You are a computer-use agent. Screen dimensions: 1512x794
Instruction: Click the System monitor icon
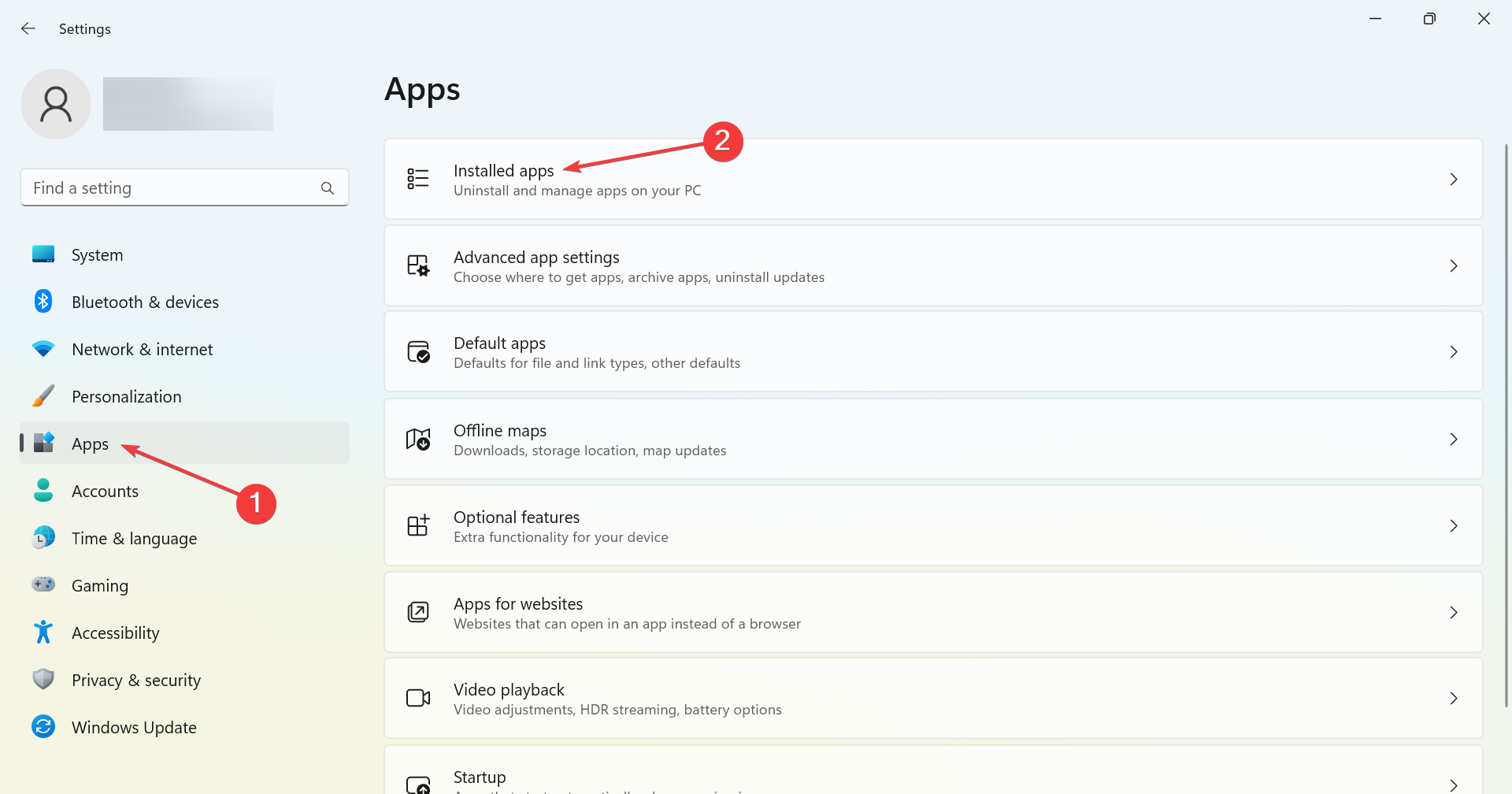(43, 254)
